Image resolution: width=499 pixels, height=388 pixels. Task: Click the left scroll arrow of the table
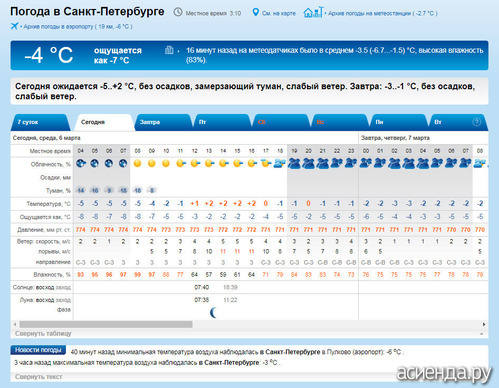pyautogui.click(x=15, y=324)
